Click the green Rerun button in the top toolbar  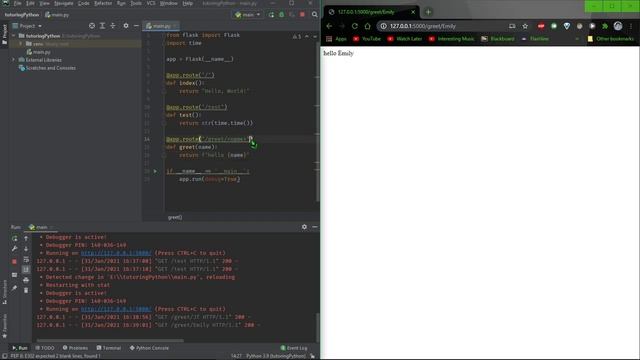[x=271, y=15]
